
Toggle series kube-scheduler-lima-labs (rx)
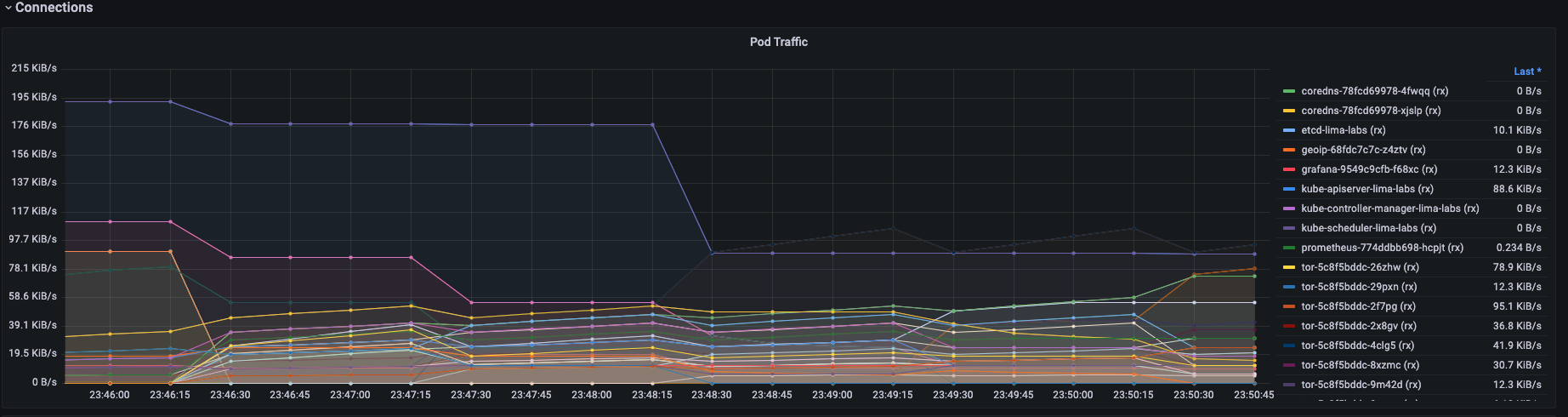pos(1369,228)
